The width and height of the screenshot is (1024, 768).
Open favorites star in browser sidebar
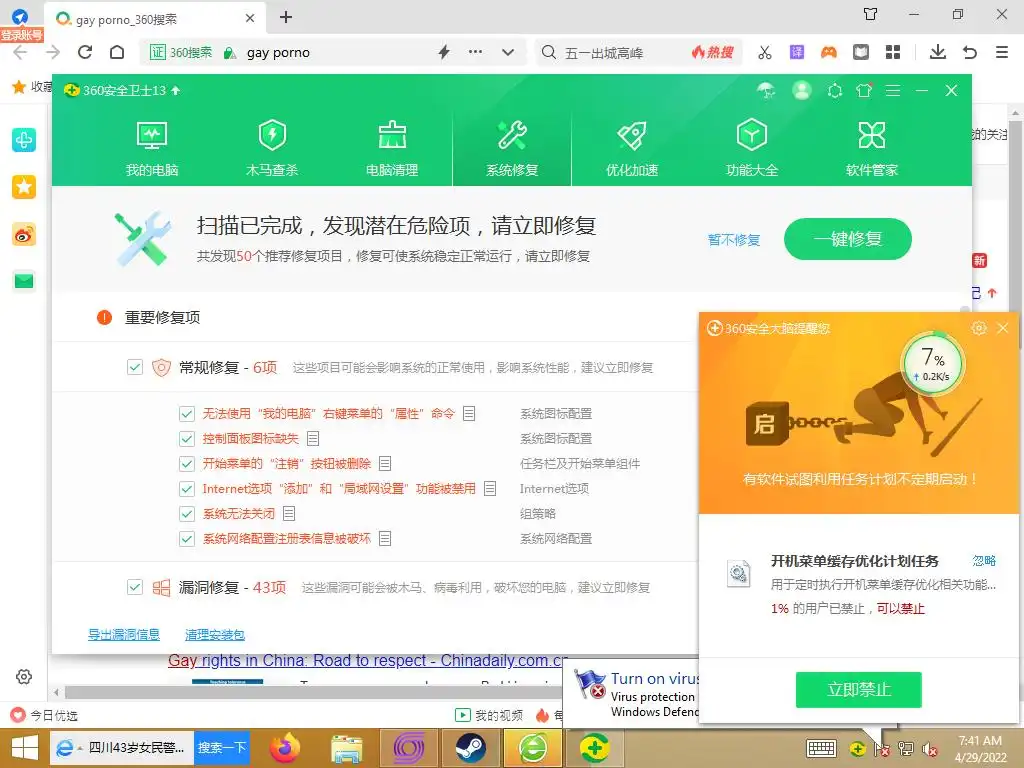24,187
